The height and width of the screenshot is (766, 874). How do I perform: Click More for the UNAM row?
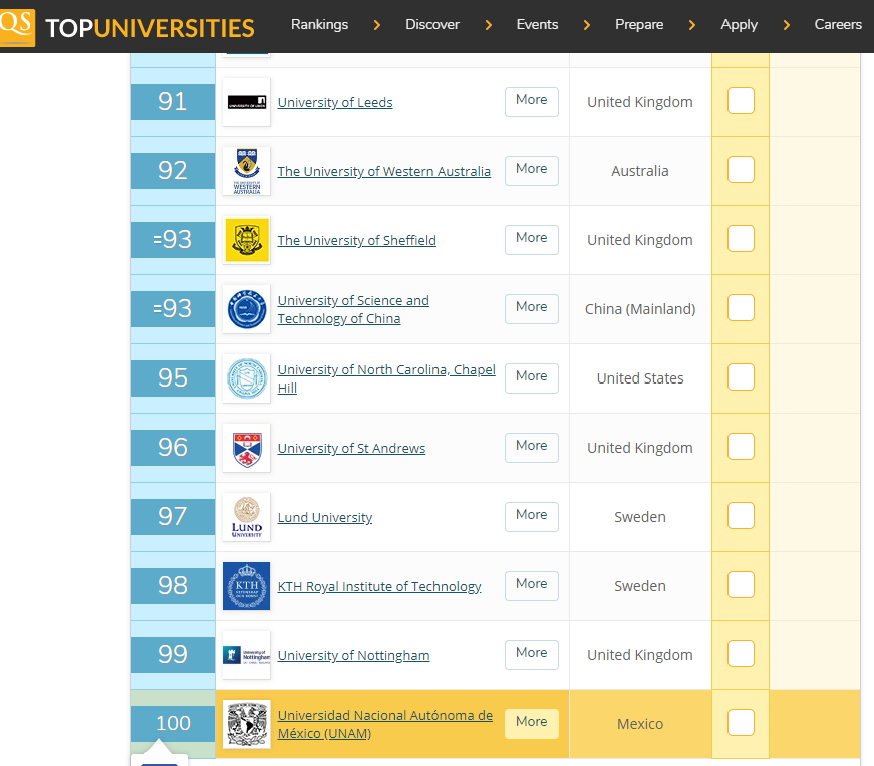(532, 724)
